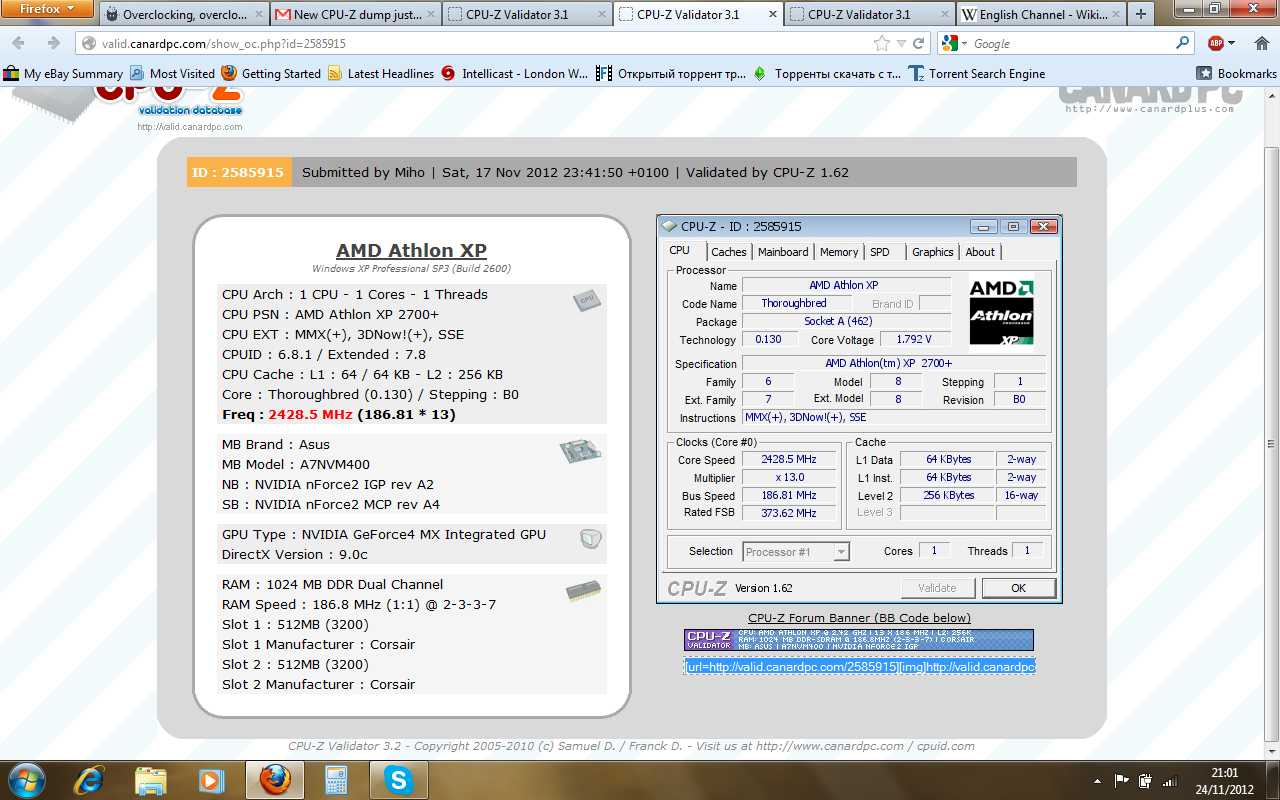
Task: Open Windows Media Player from the taskbar
Action: point(211,779)
